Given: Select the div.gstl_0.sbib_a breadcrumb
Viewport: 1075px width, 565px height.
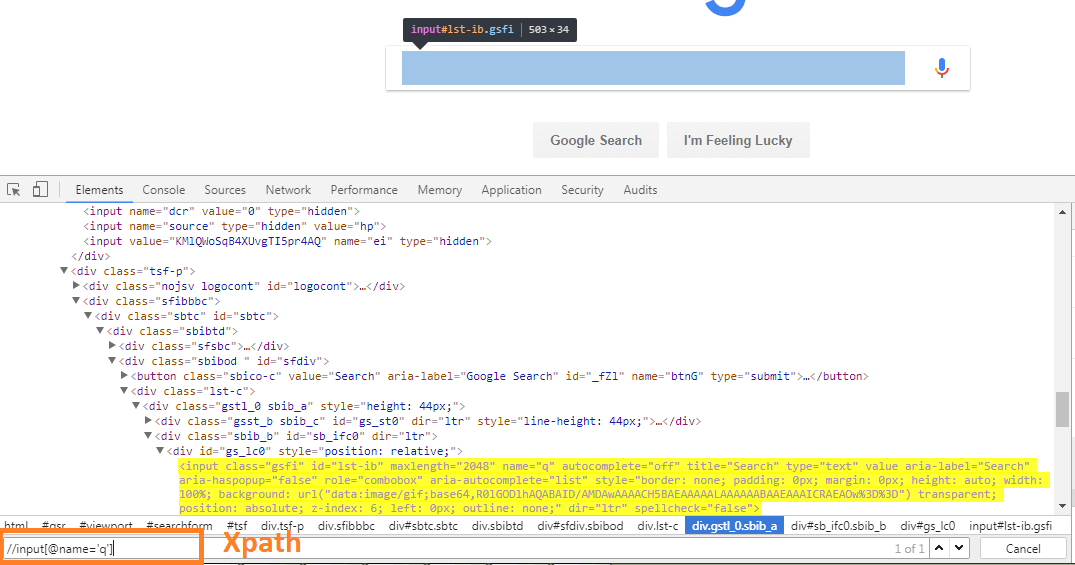Looking at the screenshot, I should click(734, 526).
